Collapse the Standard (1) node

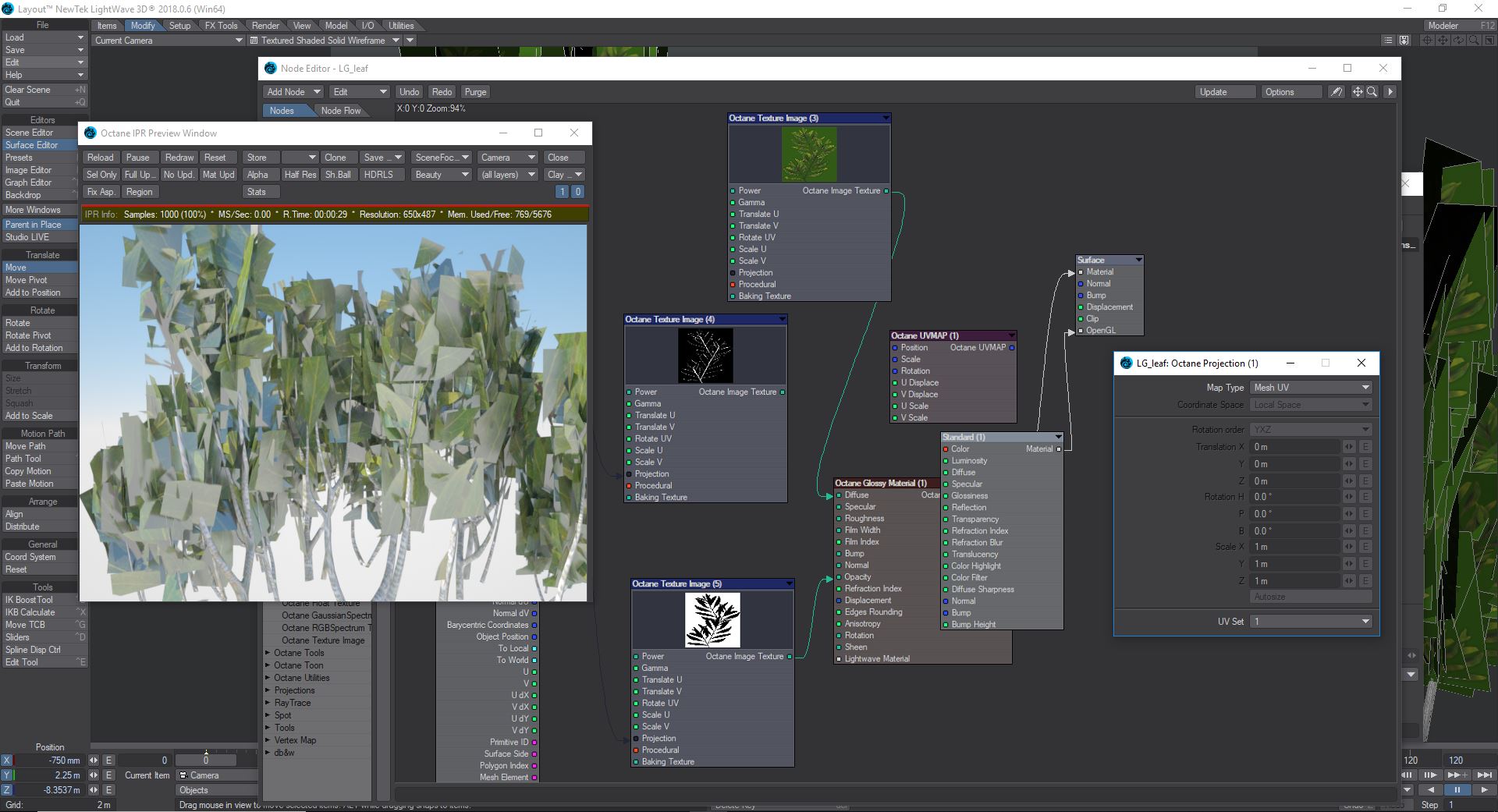pos(1058,438)
